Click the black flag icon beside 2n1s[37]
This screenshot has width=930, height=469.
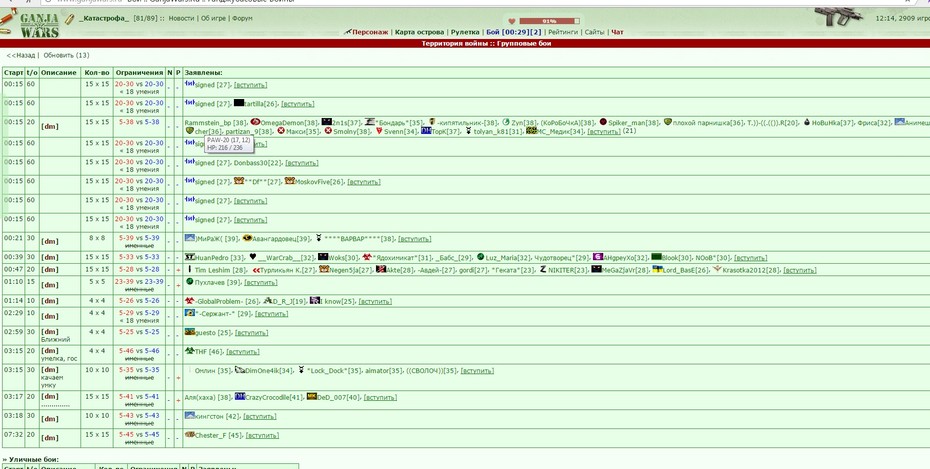pyautogui.click(x=327, y=122)
